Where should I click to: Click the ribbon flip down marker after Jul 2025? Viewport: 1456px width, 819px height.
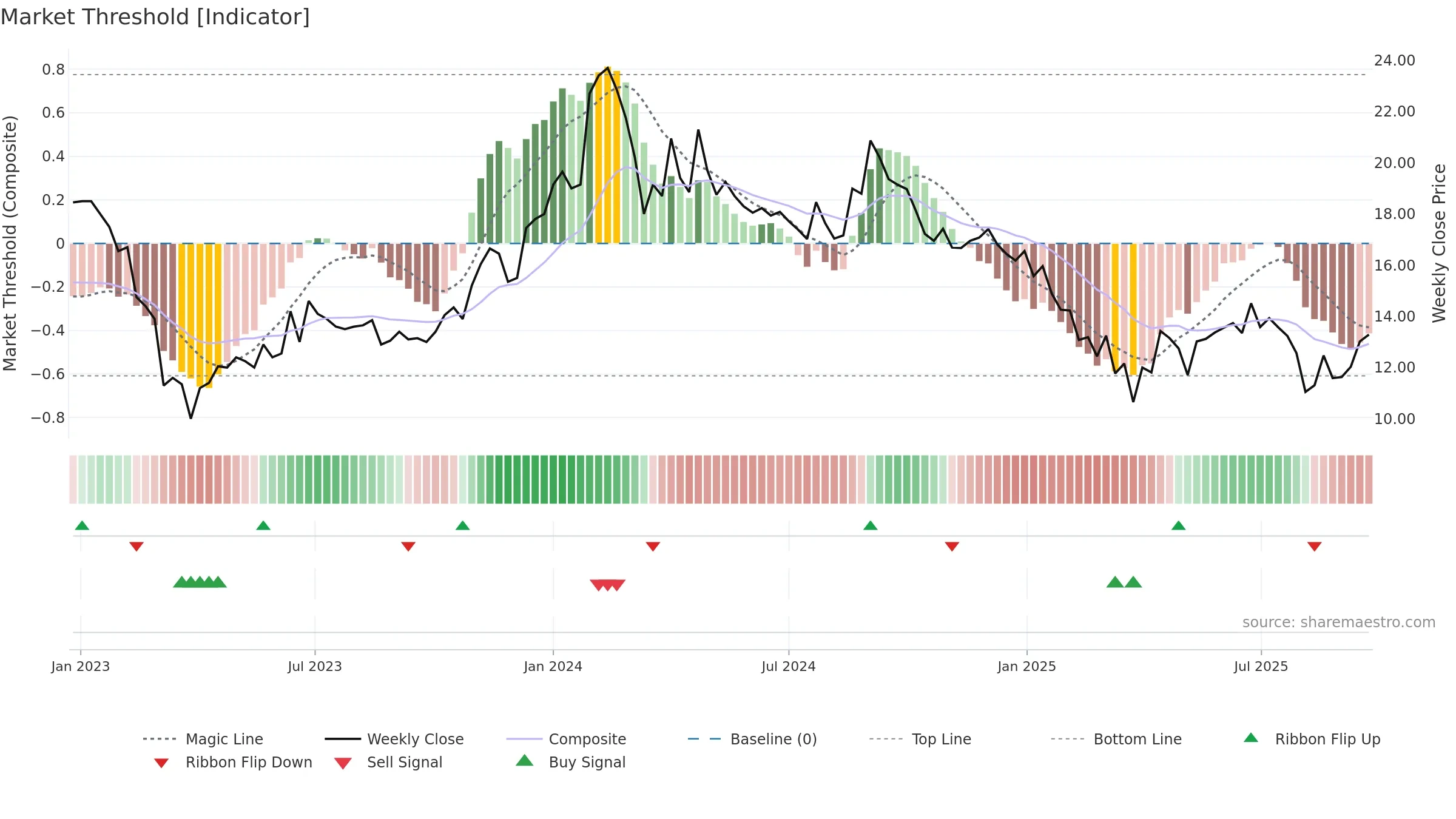(1315, 547)
